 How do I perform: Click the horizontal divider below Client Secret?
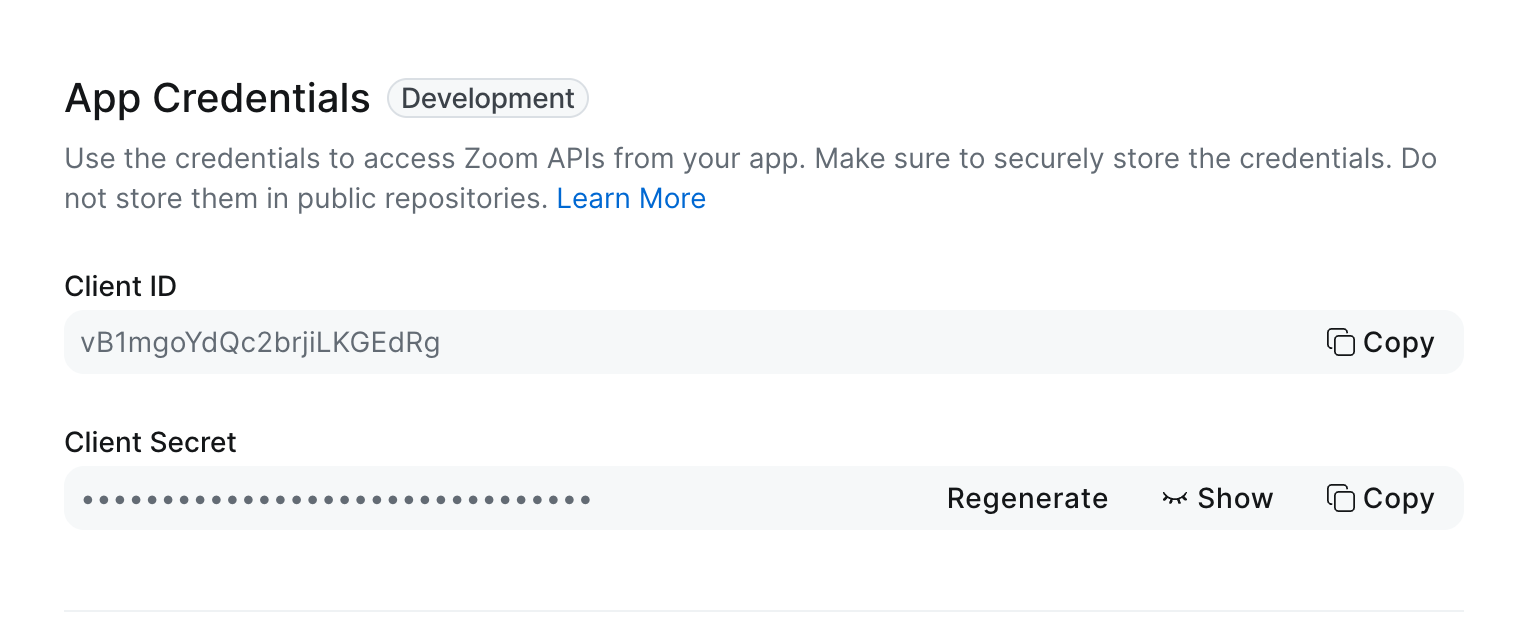coord(763,610)
